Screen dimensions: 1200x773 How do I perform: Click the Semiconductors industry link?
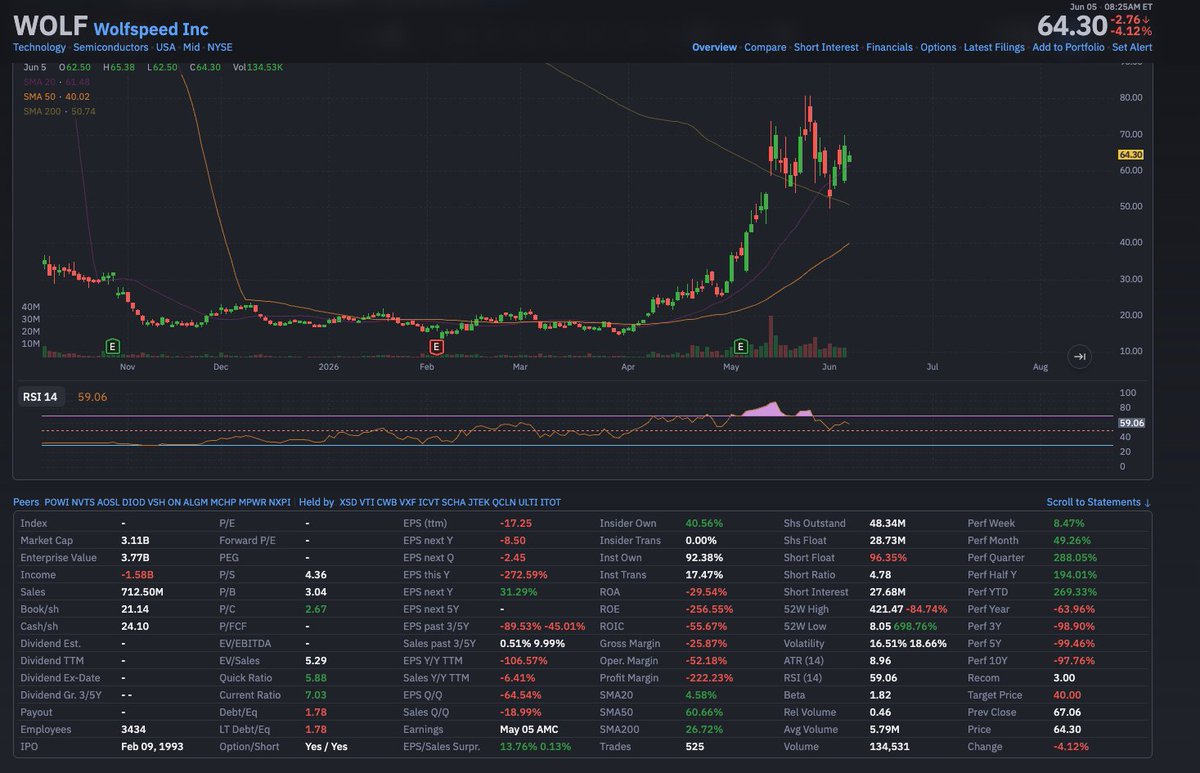tap(111, 47)
